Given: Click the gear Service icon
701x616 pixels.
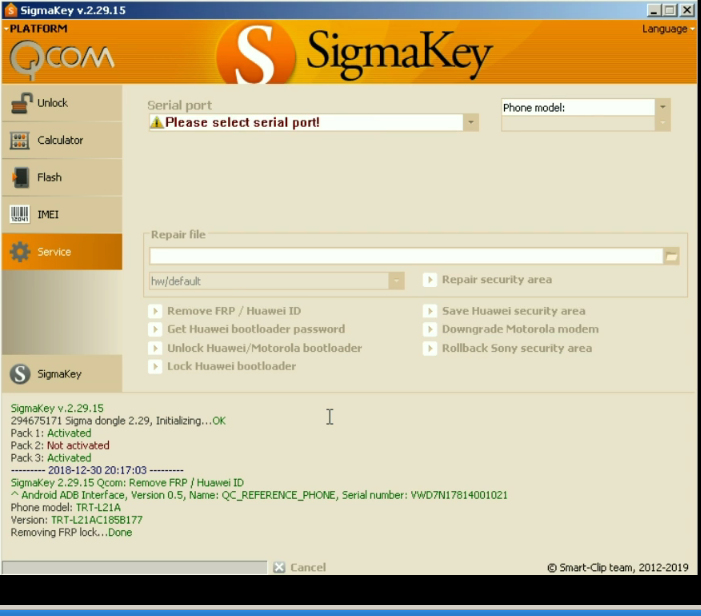Looking at the screenshot, I should pos(20,252).
